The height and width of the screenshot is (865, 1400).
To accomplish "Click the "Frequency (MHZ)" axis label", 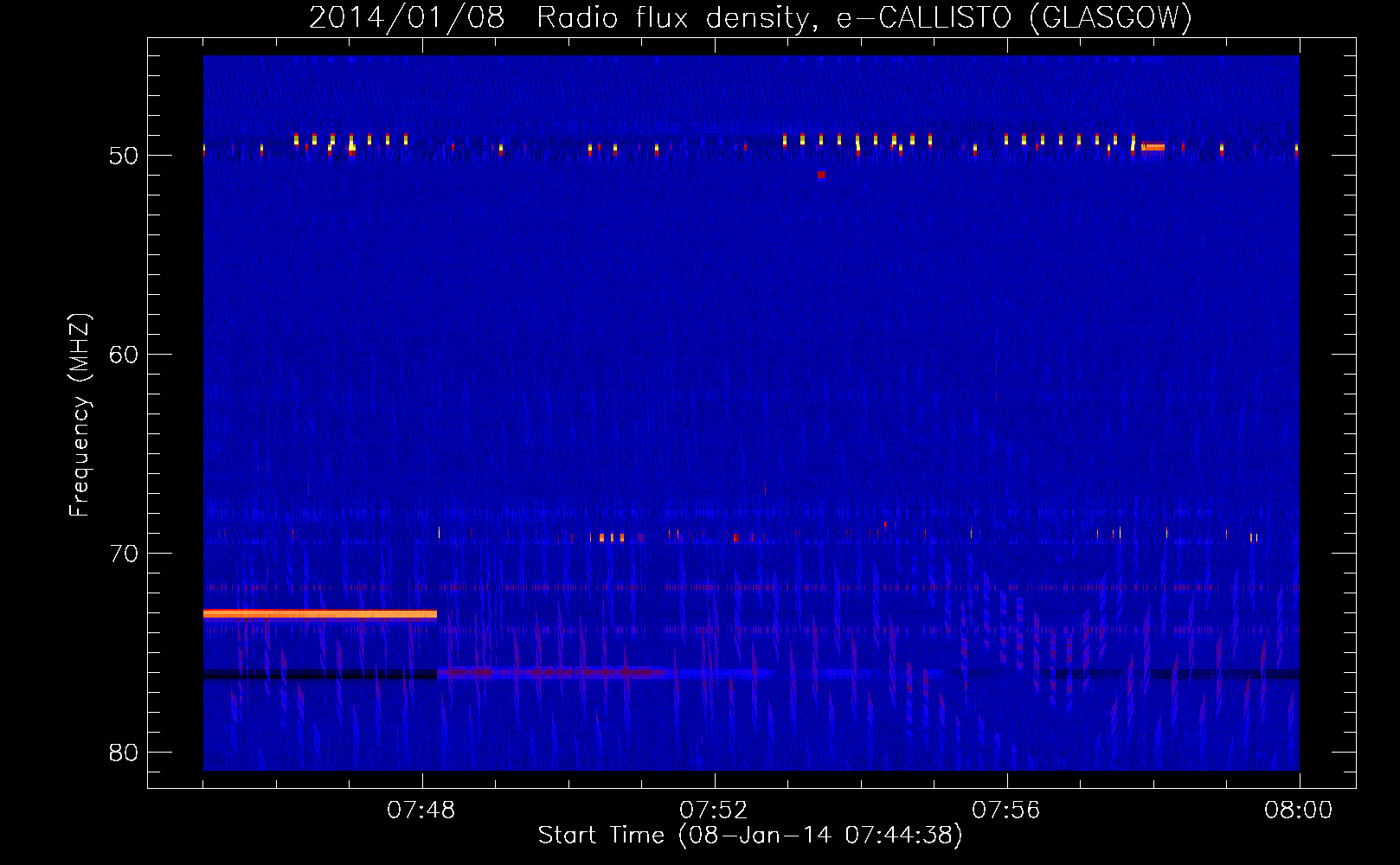I will coord(79,415).
